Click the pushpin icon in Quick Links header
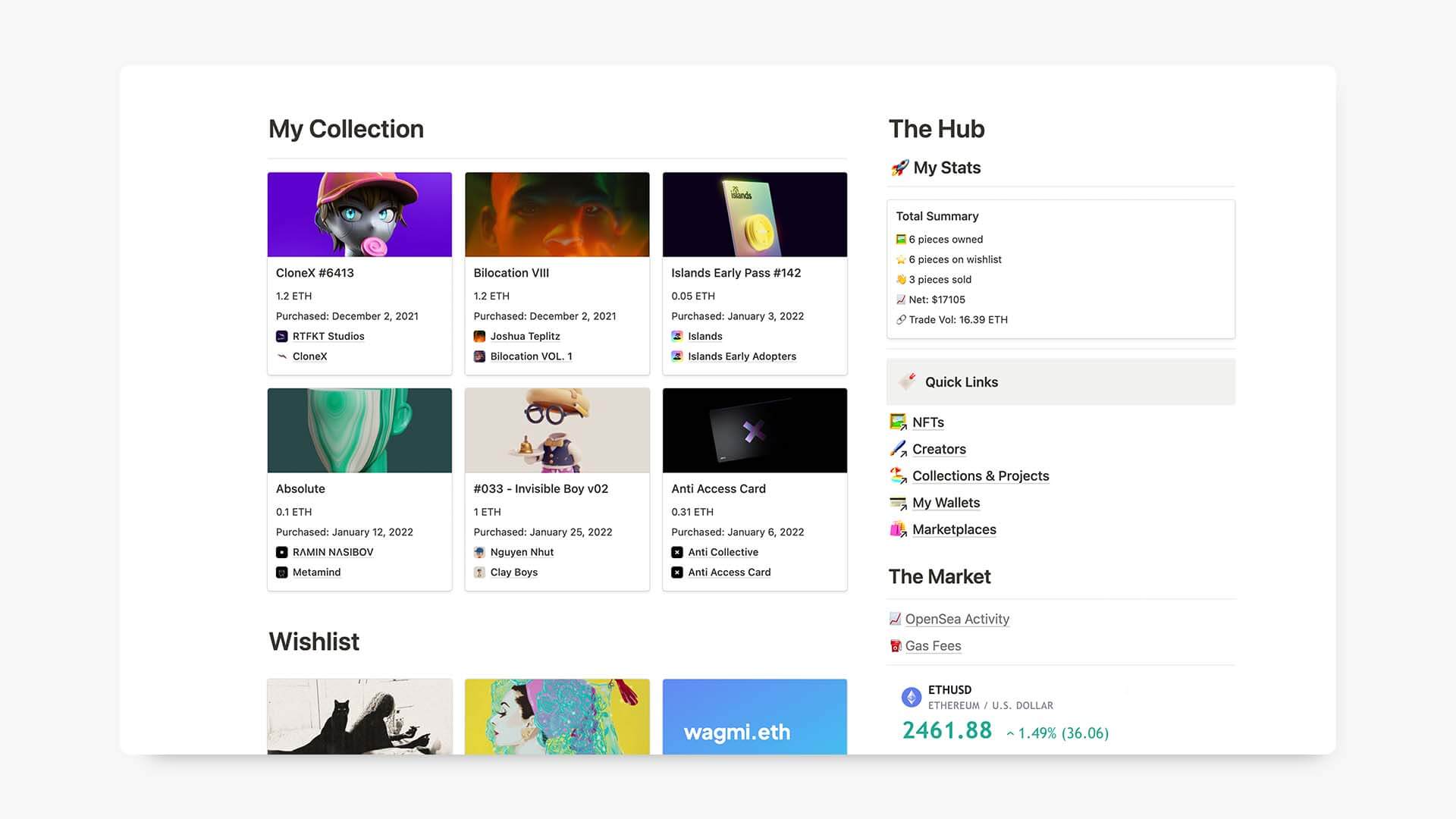The width and height of the screenshot is (1456, 819). (907, 381)
